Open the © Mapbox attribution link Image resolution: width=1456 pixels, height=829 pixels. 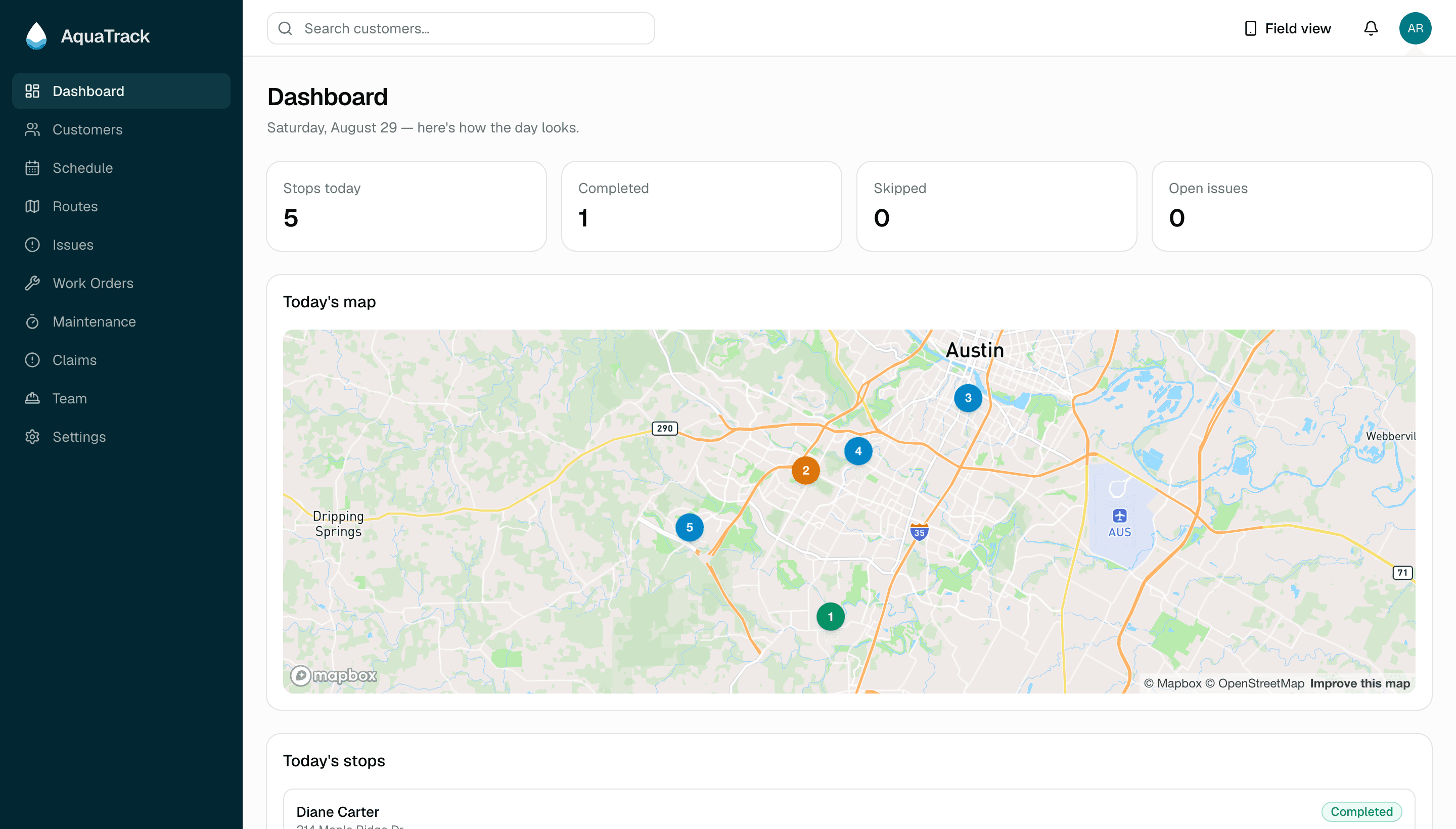(x=1172, y=683)
